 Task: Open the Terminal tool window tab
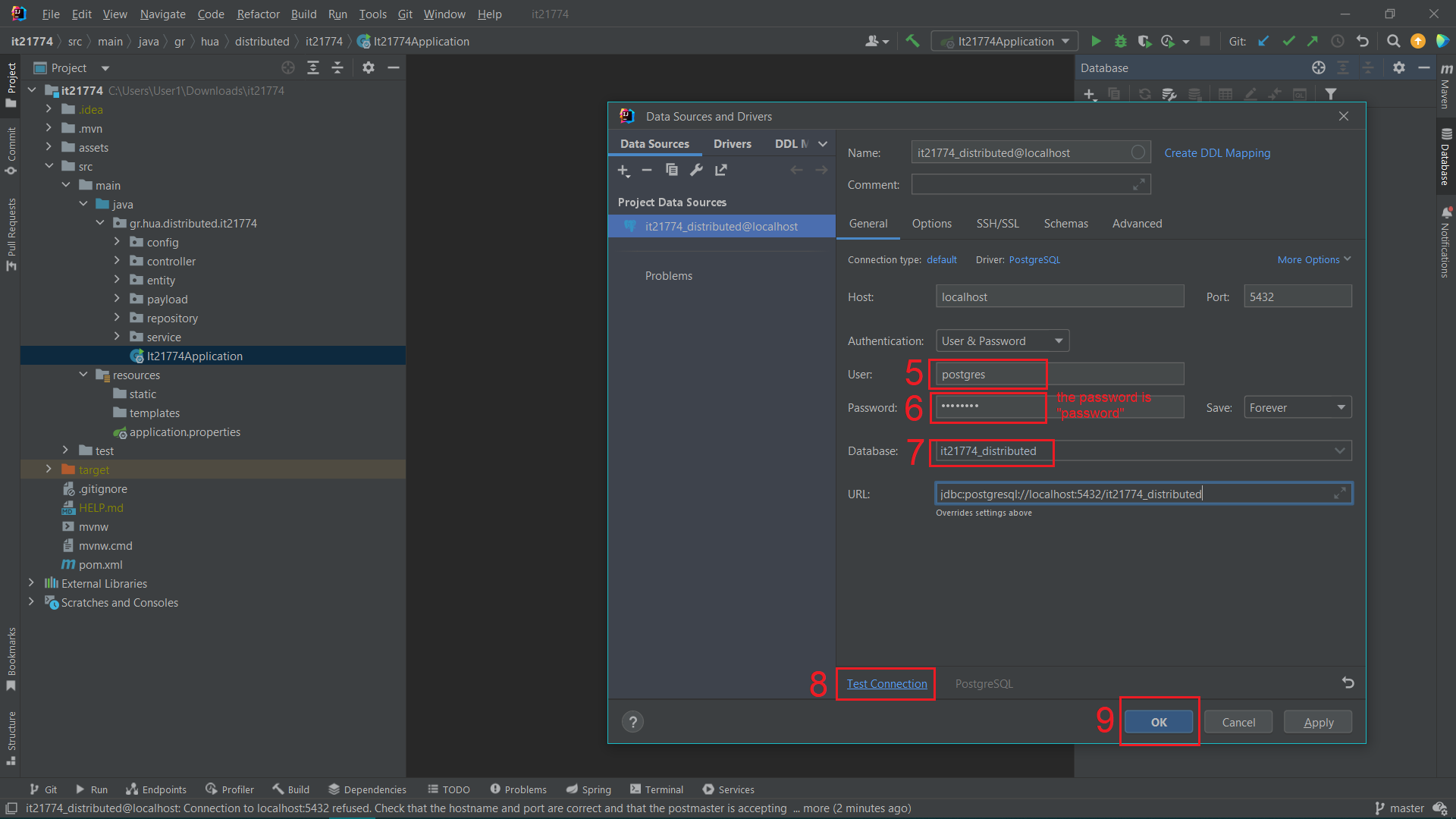[657, 789]
